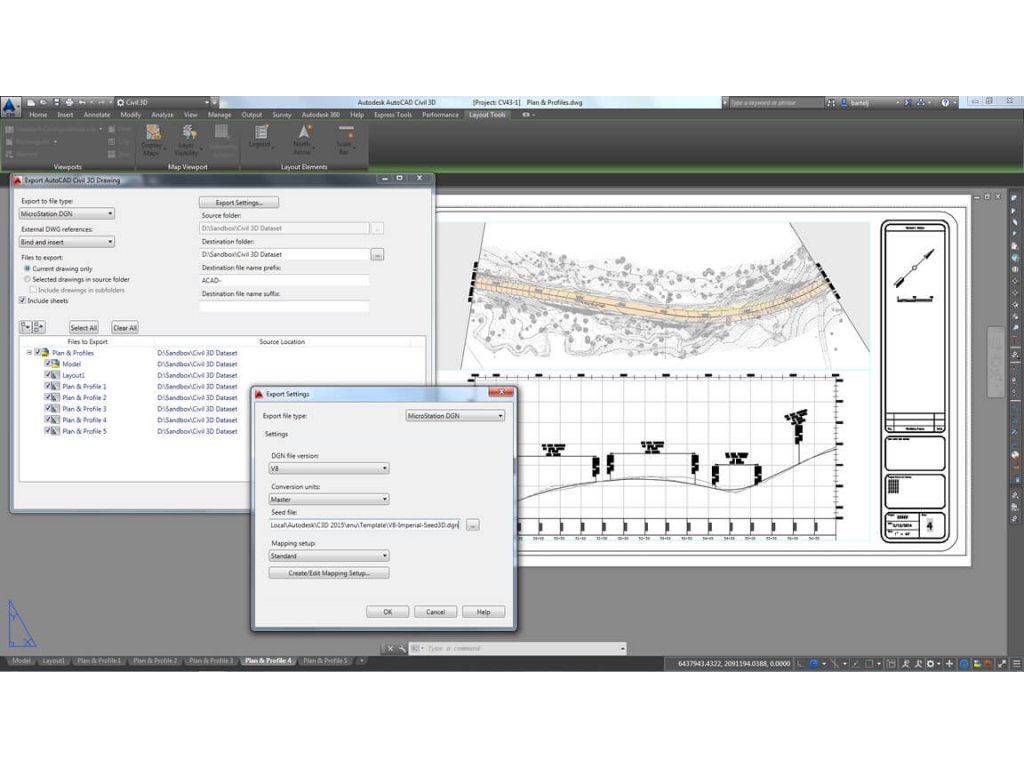Click the Clear All button
This screenshot has height=768, width=1024.
[x=125, y=328]
